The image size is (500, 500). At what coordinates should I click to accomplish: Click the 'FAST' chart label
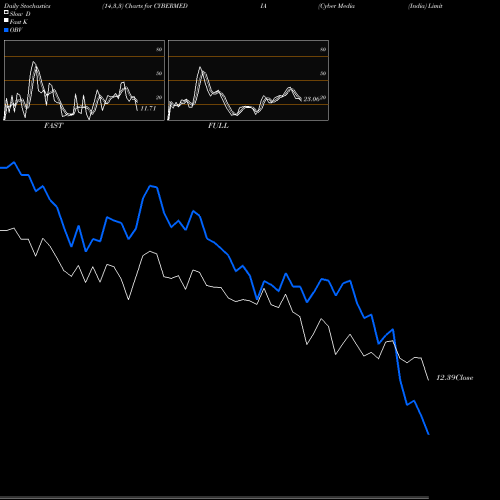pyautogui.click(x=53, y=126)
